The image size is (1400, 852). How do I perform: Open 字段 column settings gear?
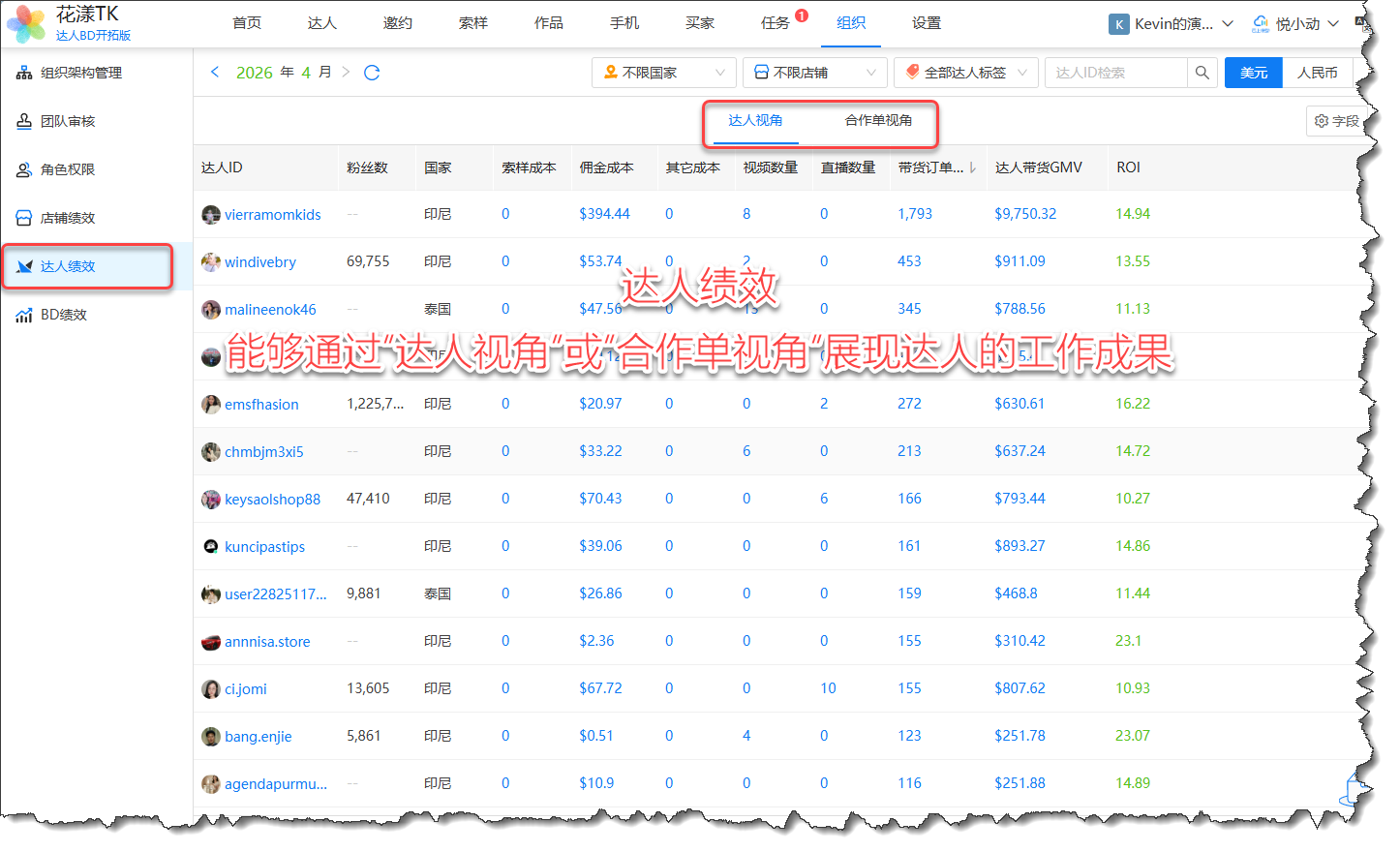coord(1336,121)
